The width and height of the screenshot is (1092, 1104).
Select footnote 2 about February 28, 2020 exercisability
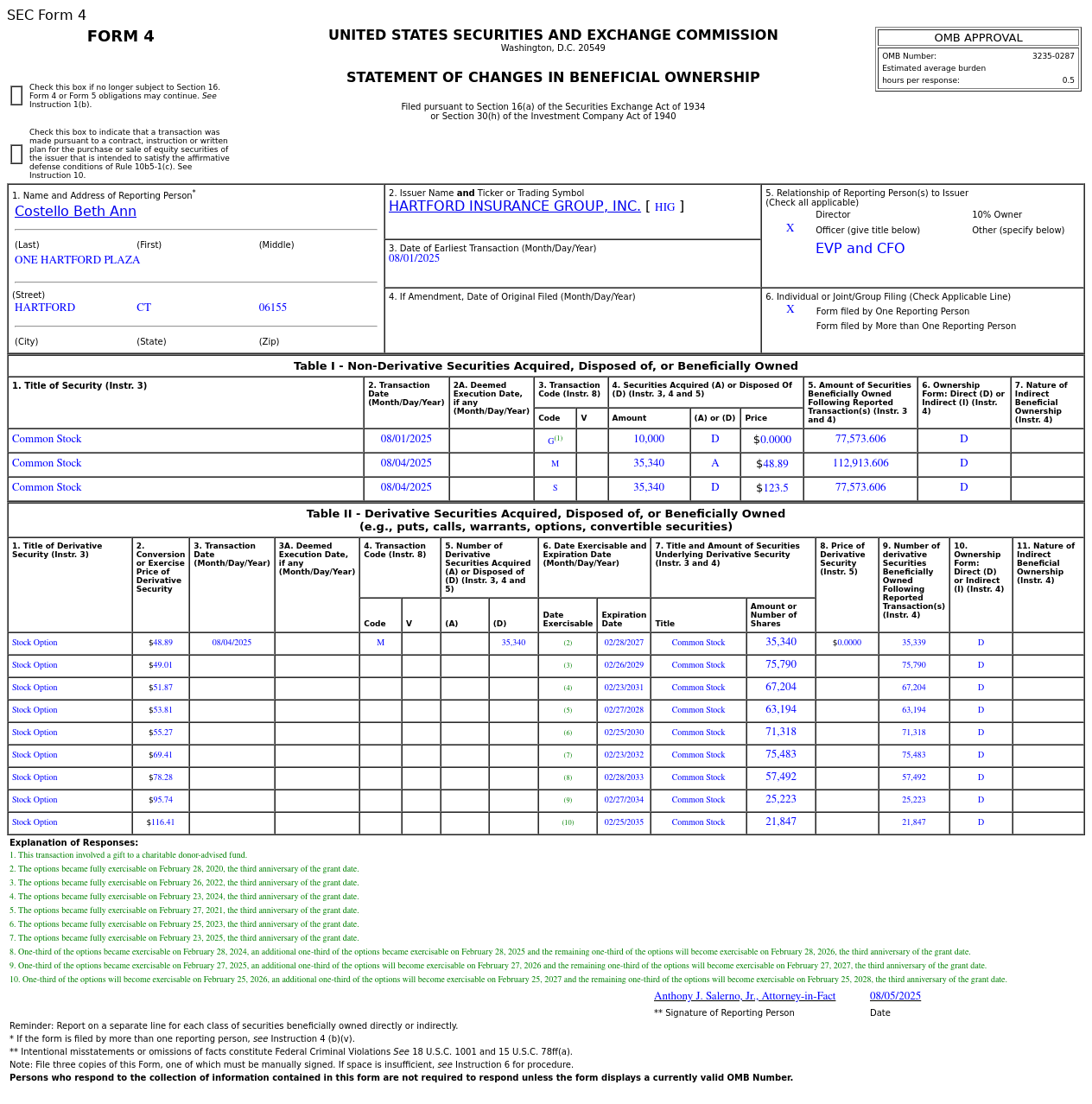tap(184, 869)
